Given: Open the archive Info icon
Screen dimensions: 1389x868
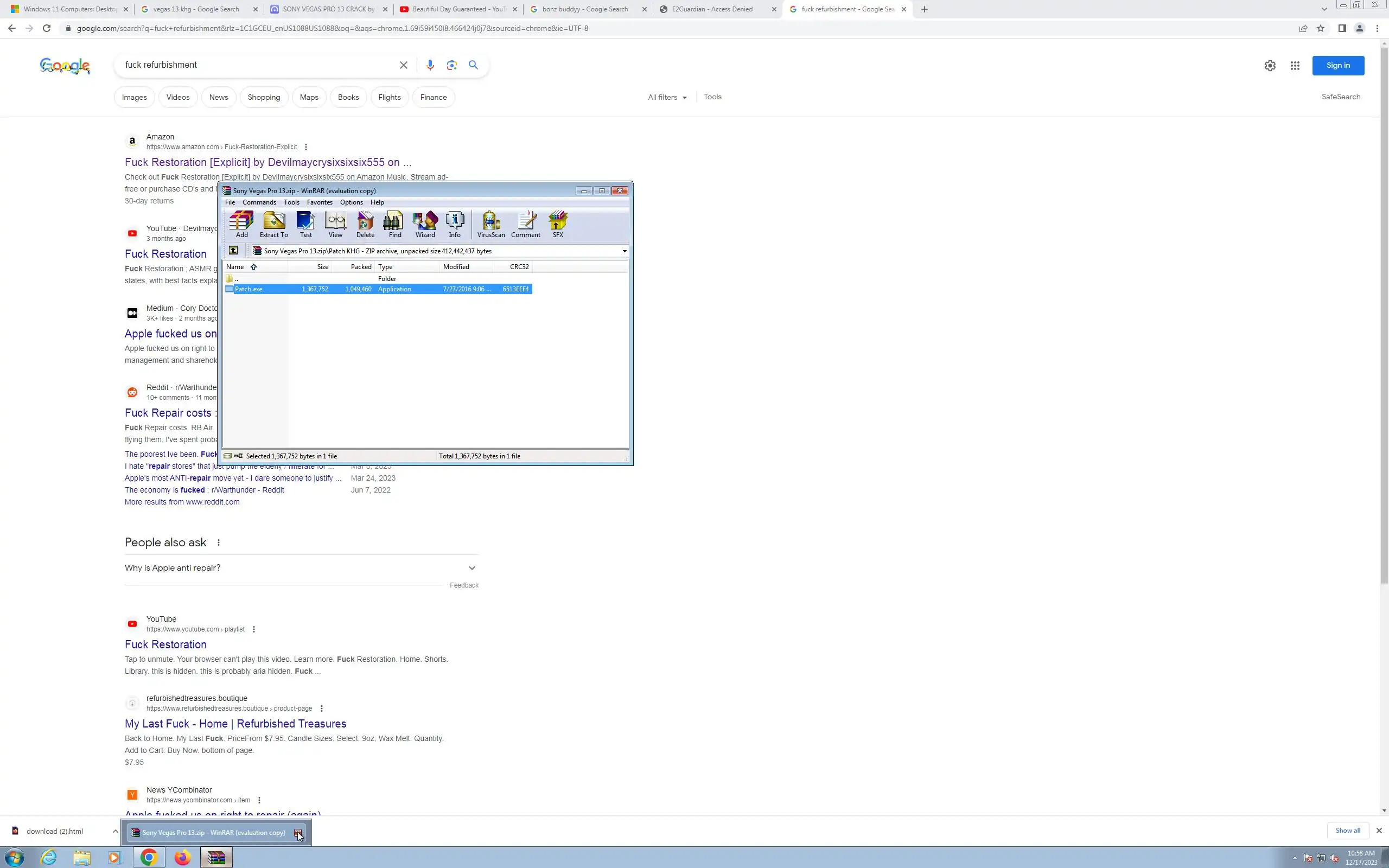Looking at the screenshot, I should pyautogui.click(x=455, y=224).
